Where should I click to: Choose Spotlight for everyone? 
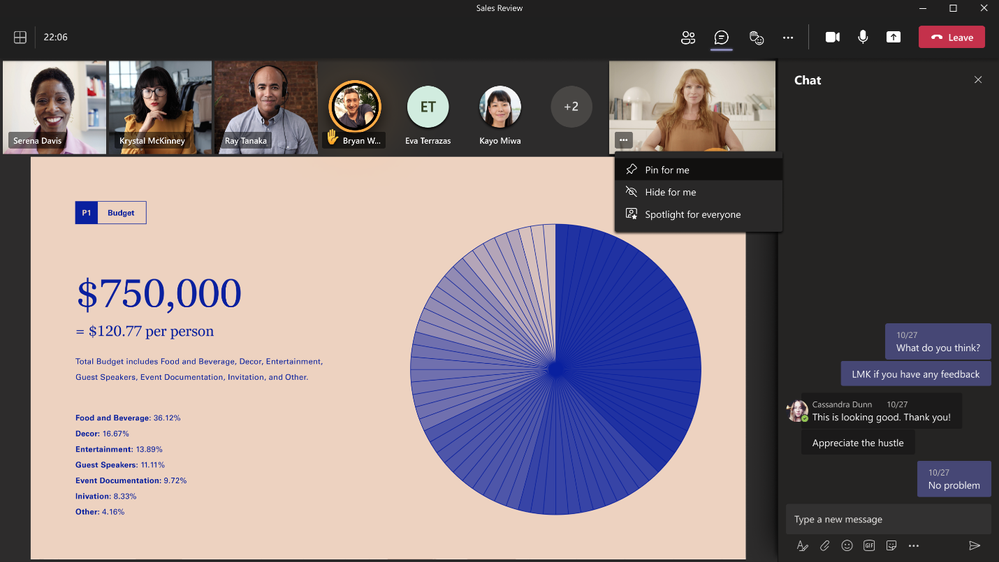(698, 214)
